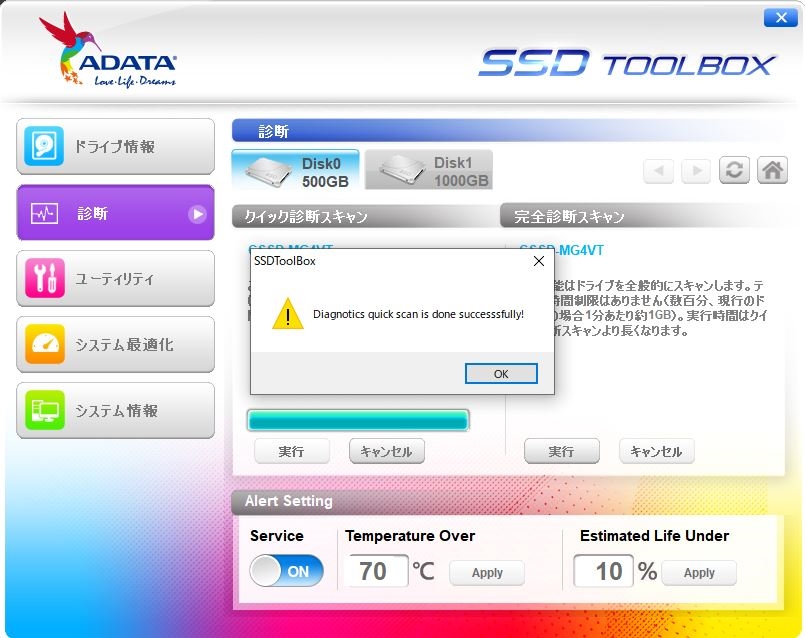The width and height of the screenshot is (805, 638).
Task: Click the Estimated Life Under value field
Action: 603,571
